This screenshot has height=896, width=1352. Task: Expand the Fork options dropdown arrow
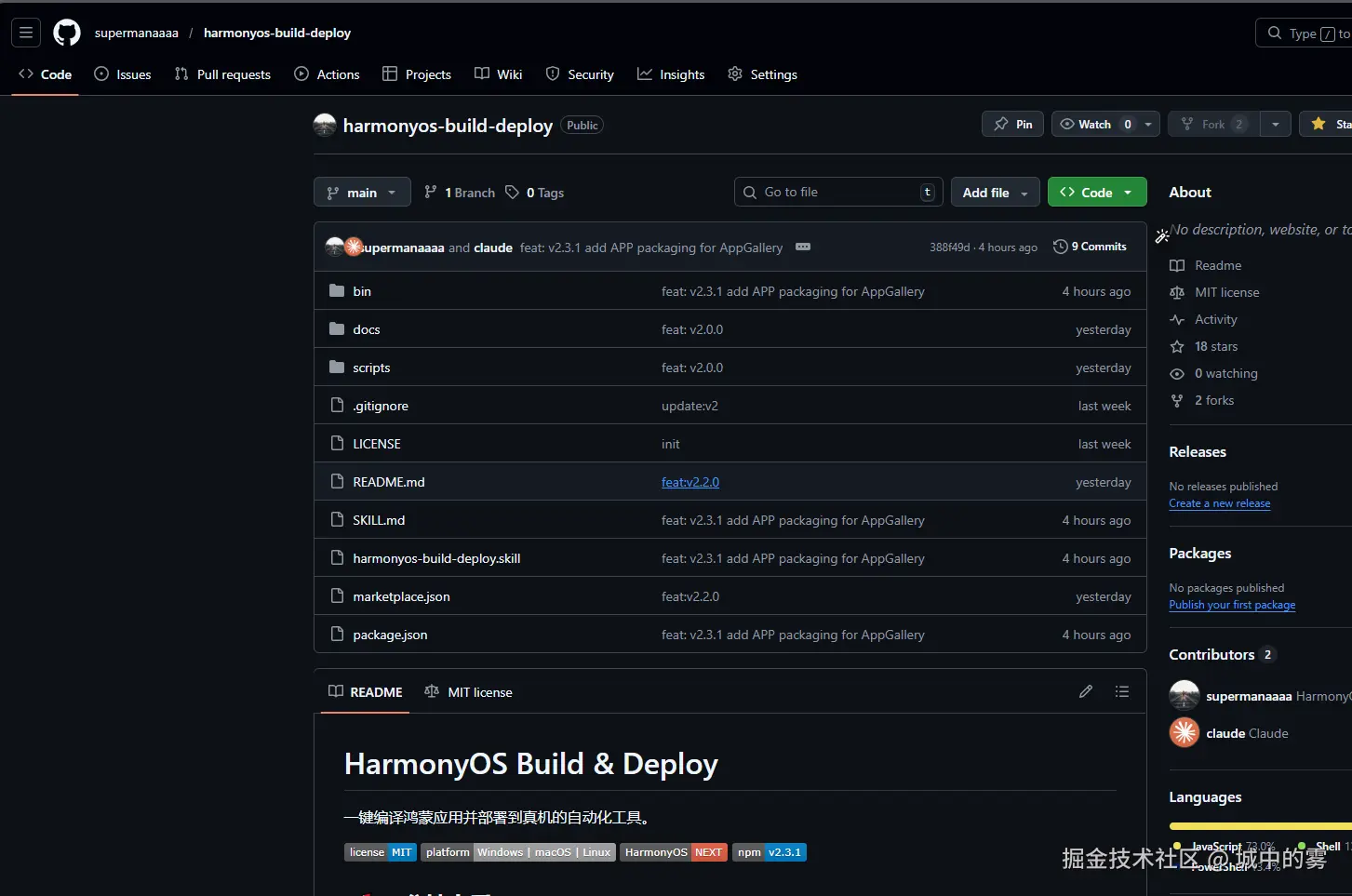click(x=1276, y=124)
